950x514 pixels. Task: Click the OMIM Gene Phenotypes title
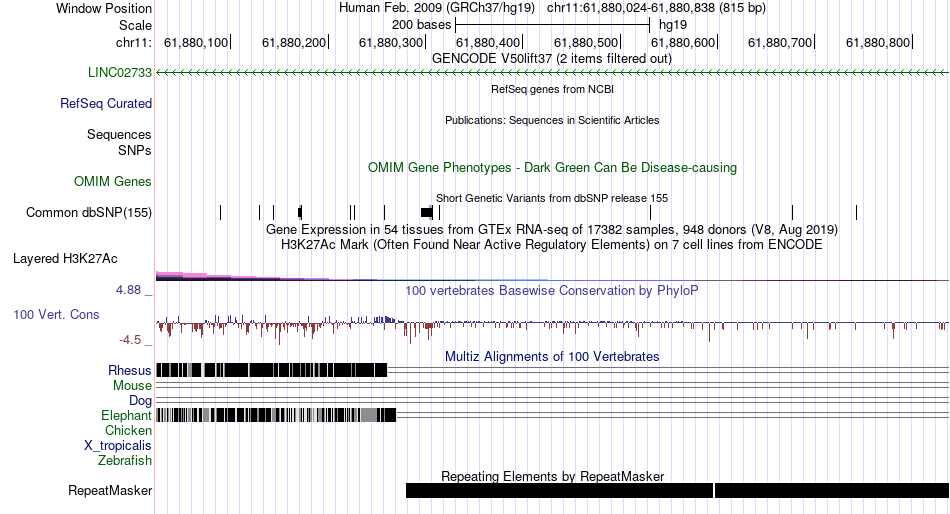tap(552, 167)
